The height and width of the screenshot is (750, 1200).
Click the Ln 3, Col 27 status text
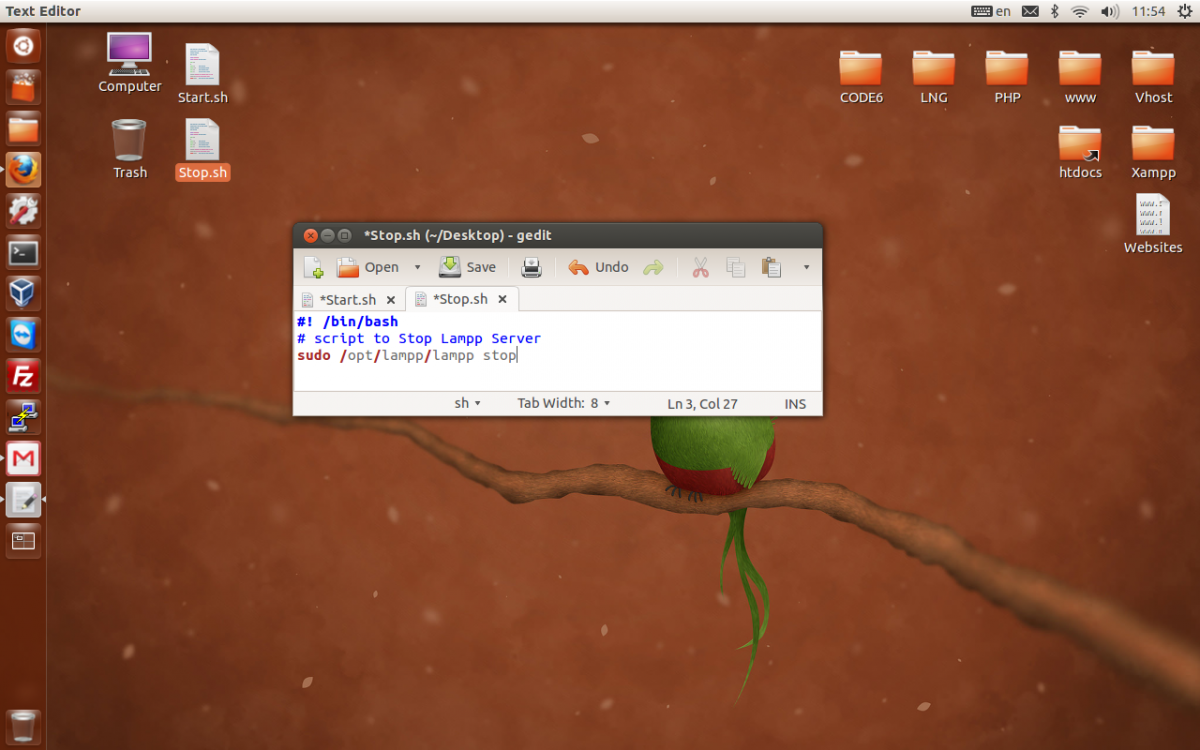coord(702,404)
